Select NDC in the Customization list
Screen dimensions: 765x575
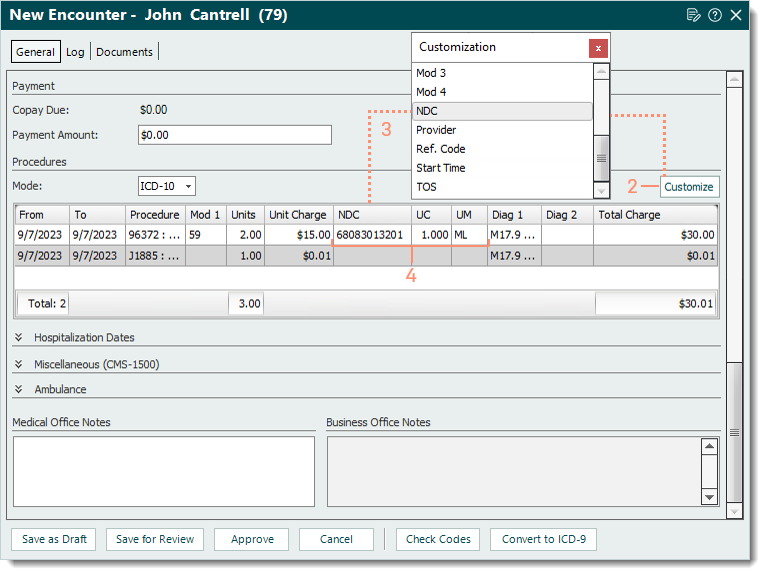(502, 111)
